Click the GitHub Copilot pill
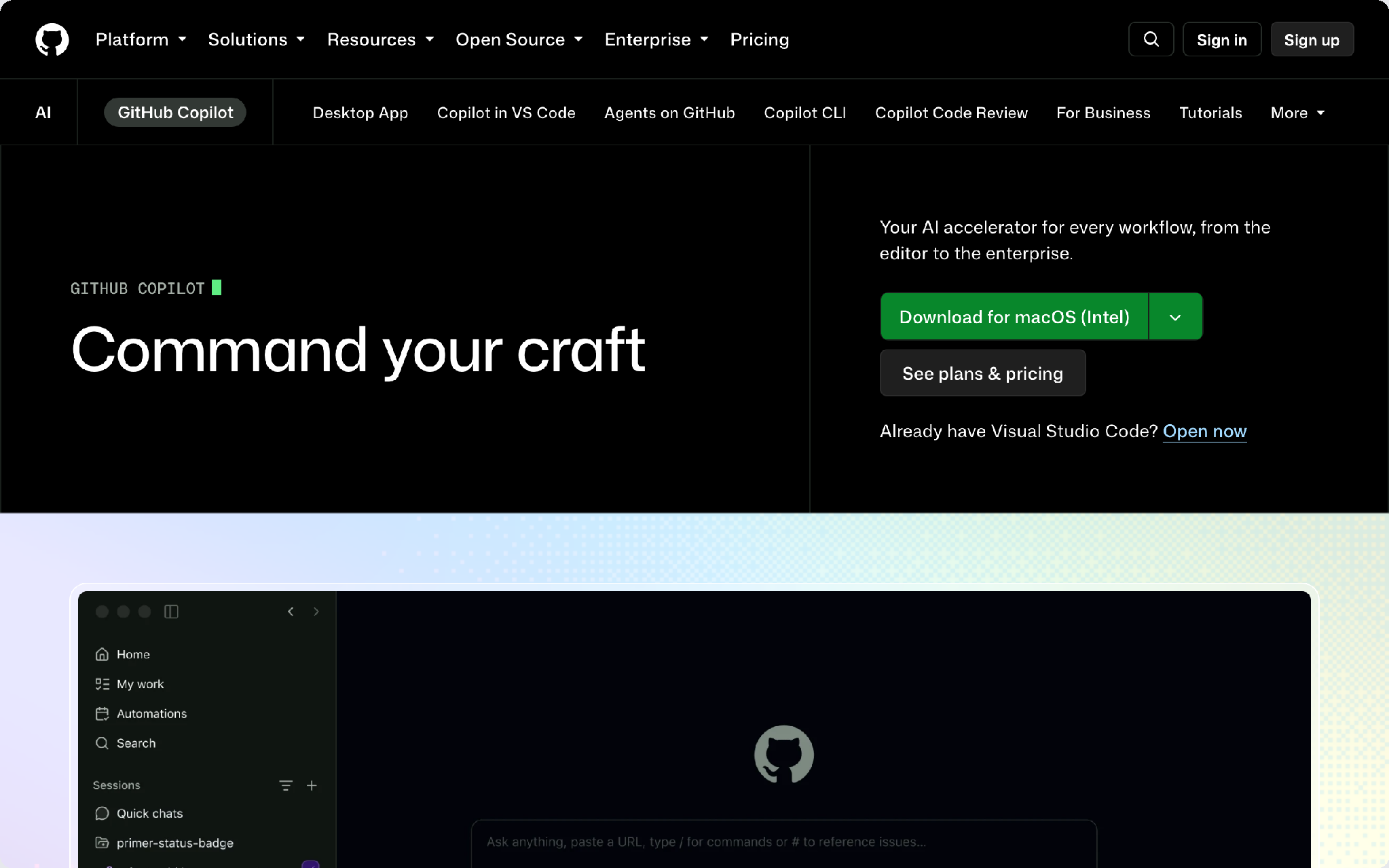 point(175,113)
